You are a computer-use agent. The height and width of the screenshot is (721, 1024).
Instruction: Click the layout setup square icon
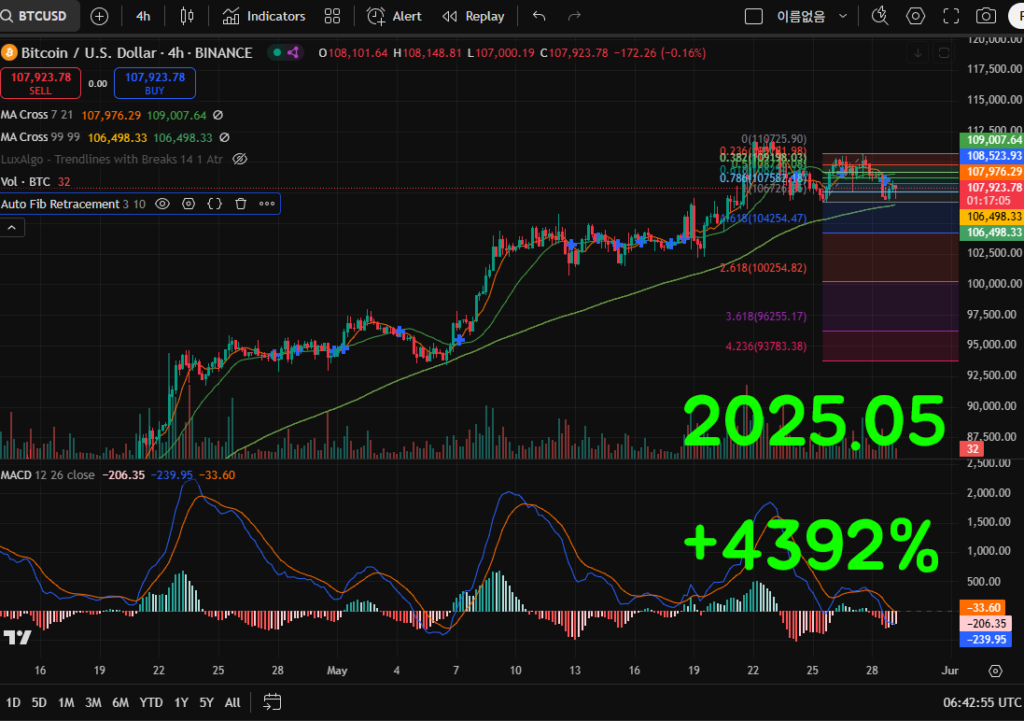point(754,16)
